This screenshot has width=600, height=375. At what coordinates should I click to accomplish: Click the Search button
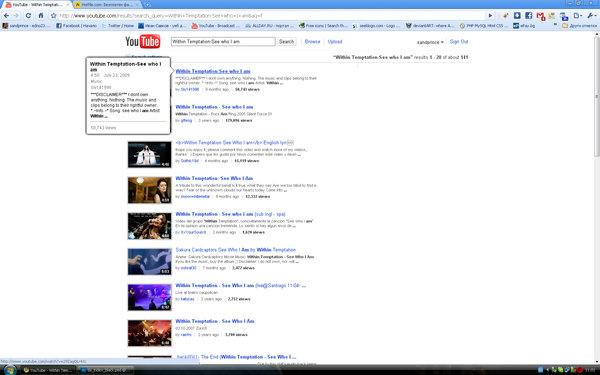[286, 41]
